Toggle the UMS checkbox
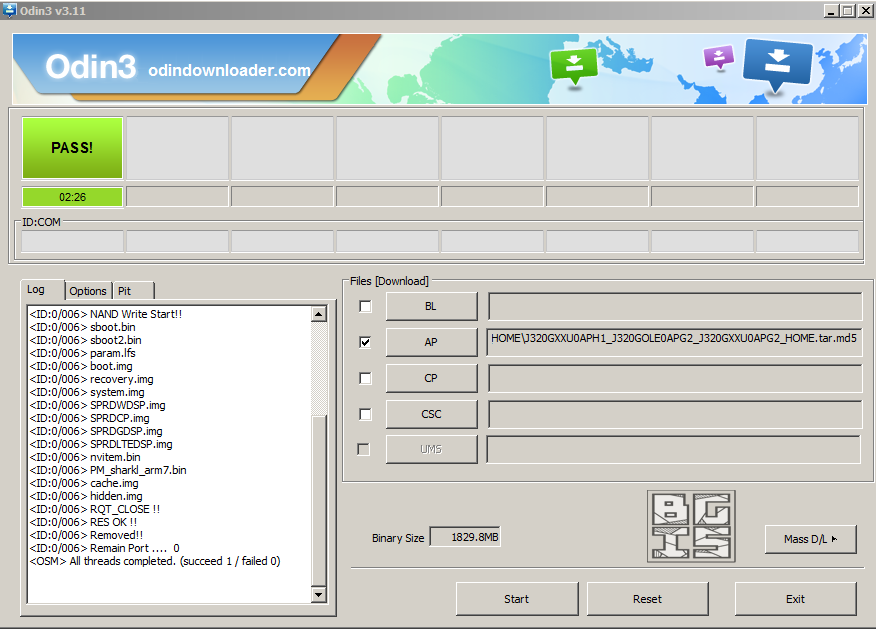876x630 pixels. coord(363,449)
